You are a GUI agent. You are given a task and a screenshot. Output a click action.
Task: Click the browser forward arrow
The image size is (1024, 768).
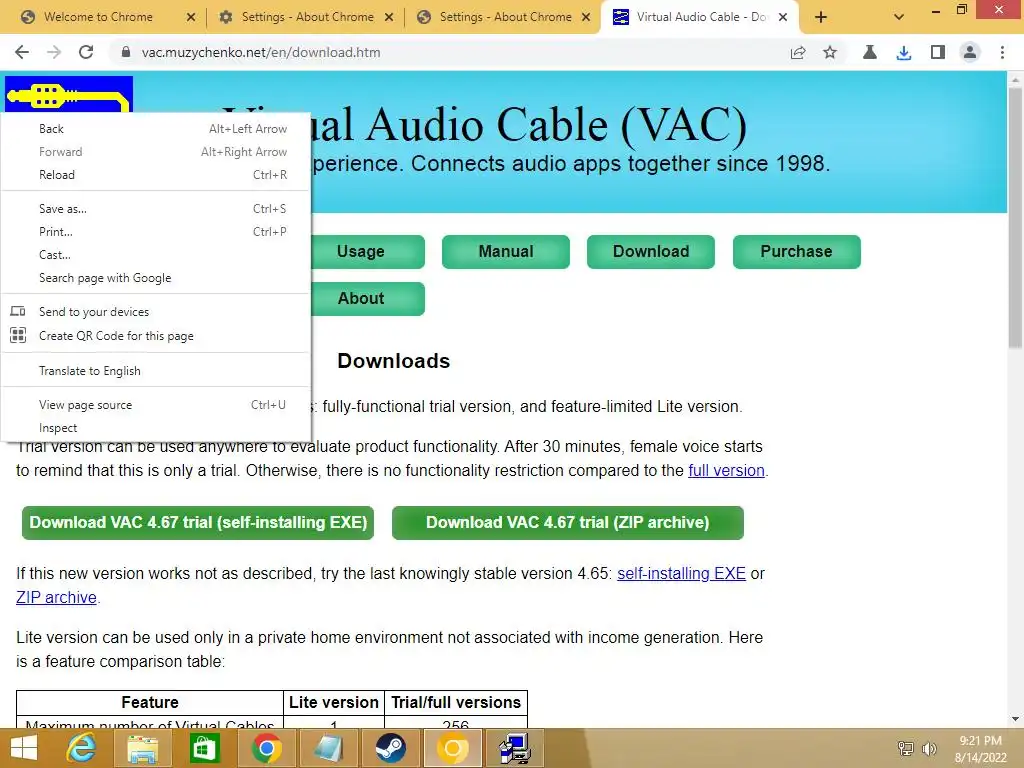54,52
